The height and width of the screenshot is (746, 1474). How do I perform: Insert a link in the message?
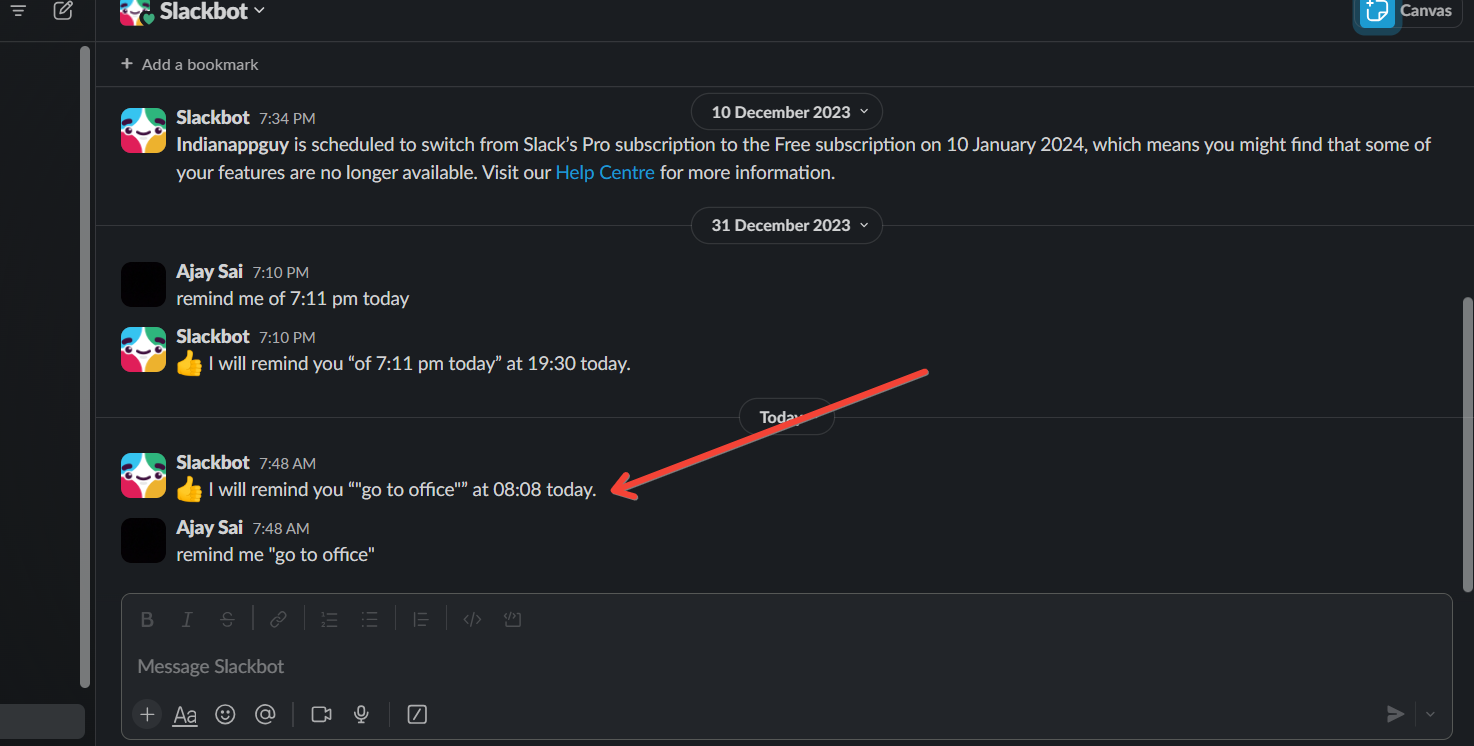(279, 620)
